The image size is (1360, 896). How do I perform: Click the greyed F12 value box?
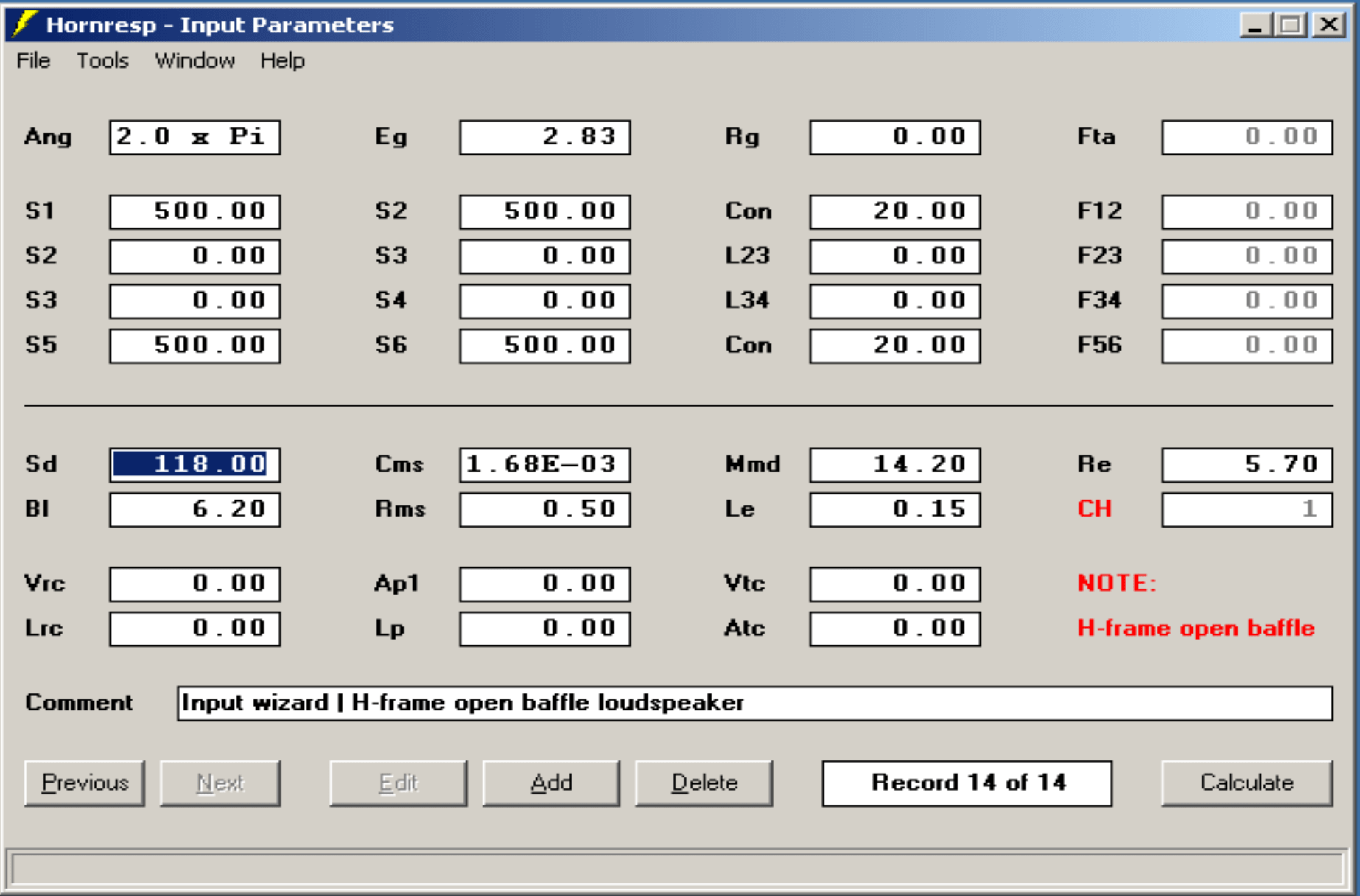(x=1247, y=211)
